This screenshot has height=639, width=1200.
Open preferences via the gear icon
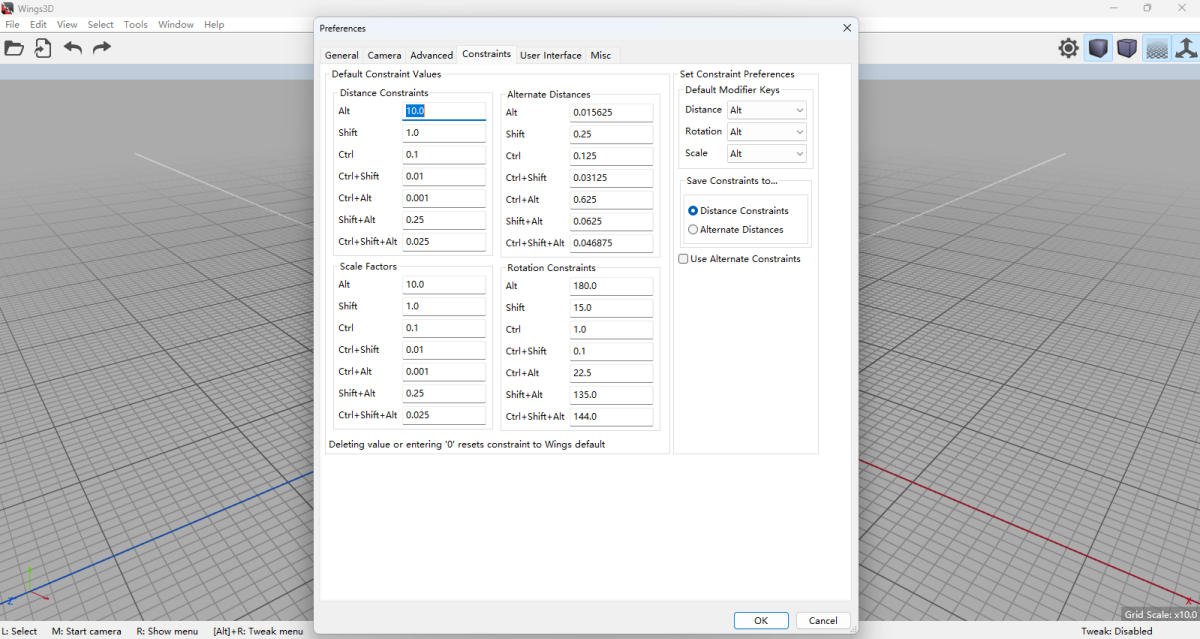click(x=1069, y=48)
